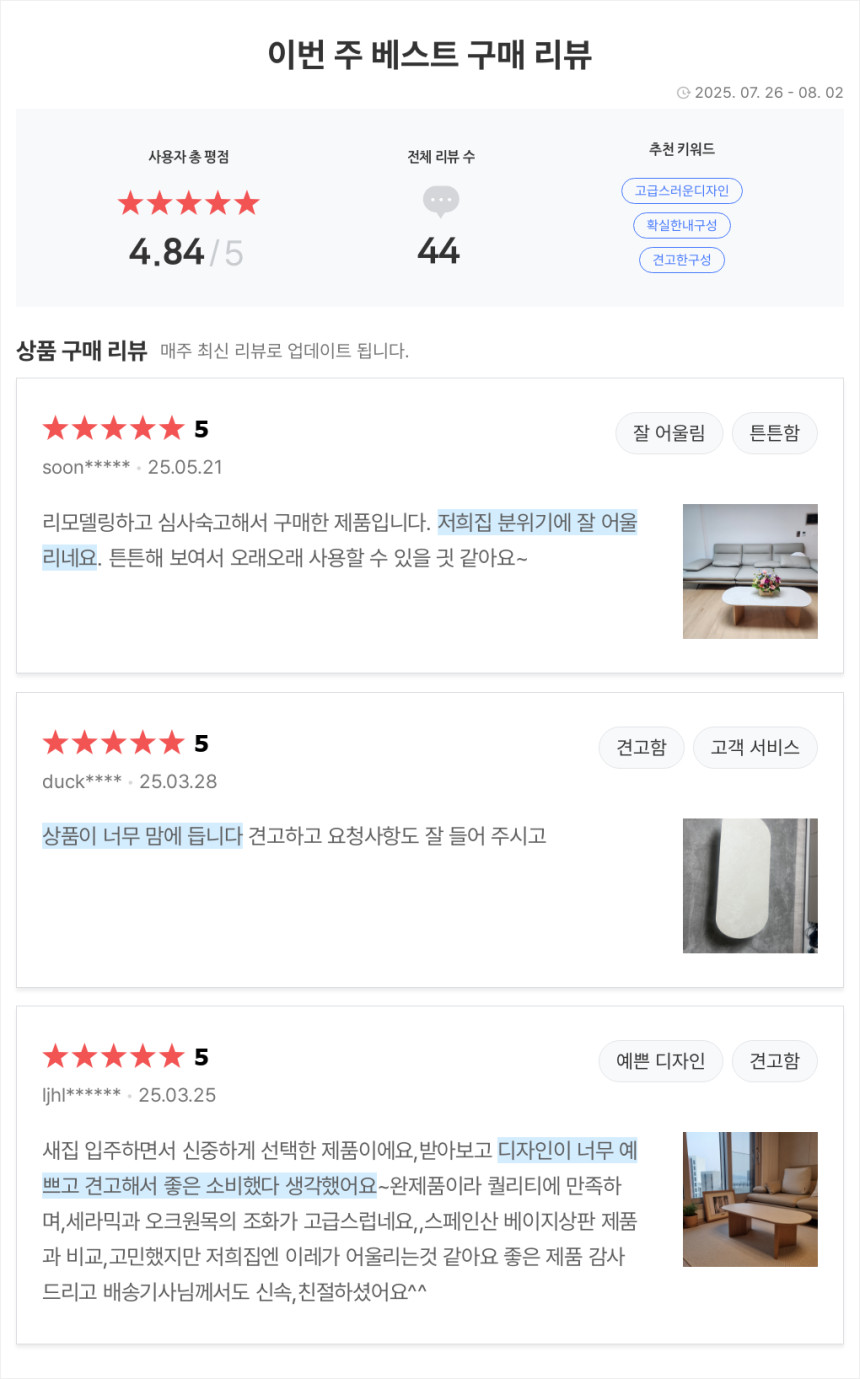Click the star rating in ljhl****** review
The height and width of the screenshot is (1379, 860).
114,1057
